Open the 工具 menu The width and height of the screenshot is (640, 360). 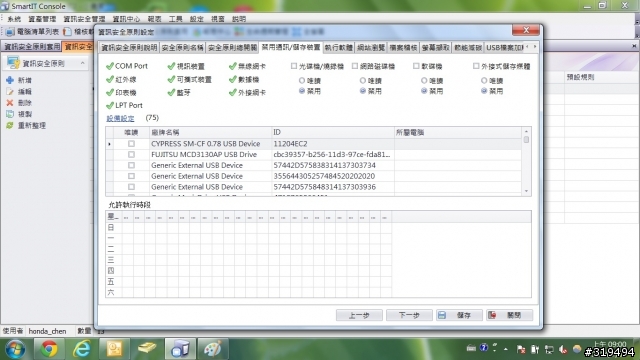coord(176,19)
